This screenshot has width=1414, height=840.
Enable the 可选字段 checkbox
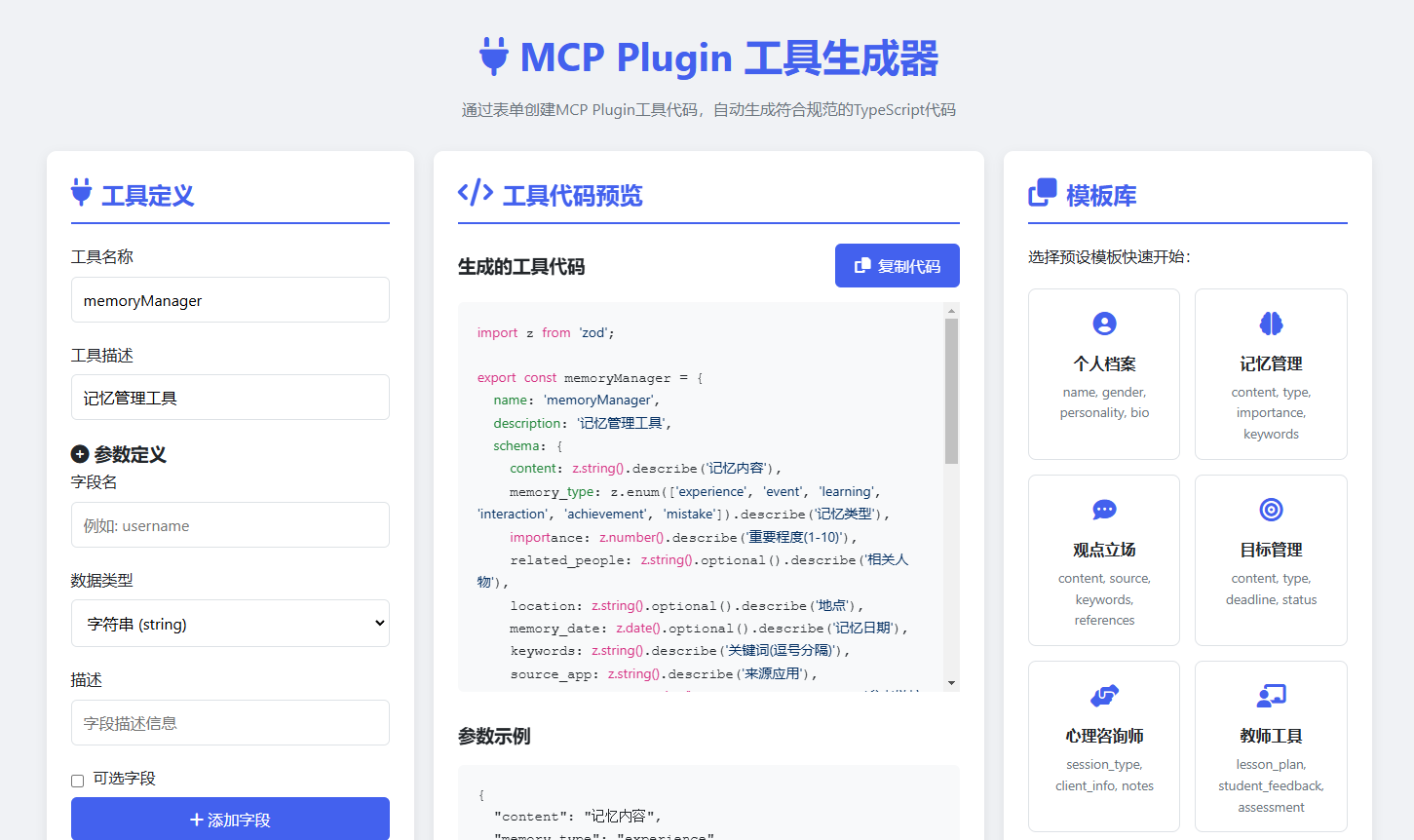click(76, 780)
